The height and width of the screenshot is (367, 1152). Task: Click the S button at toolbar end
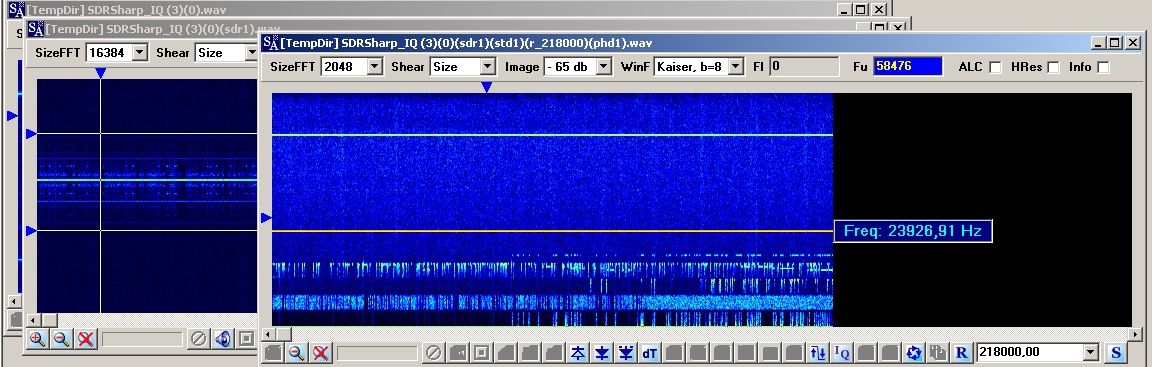pyautogui.click(x=1116, y=352)
